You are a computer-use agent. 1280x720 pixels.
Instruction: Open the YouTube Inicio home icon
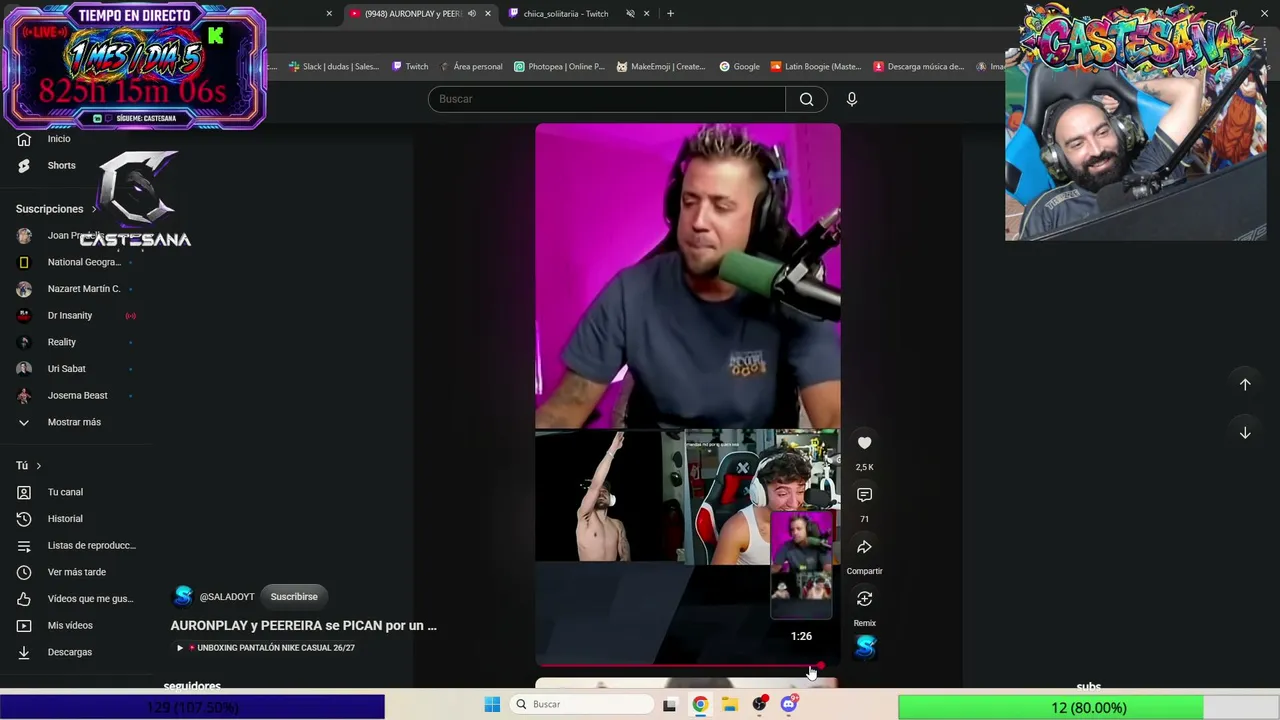tap(24, 139)
